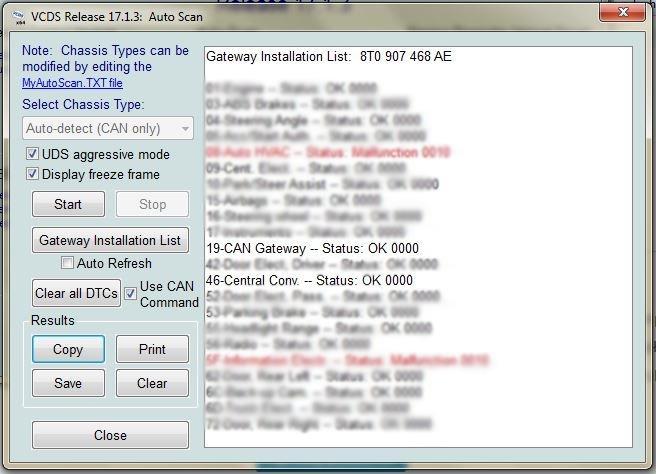Click the Stop button
656x474 pixels.
[152, 204]
